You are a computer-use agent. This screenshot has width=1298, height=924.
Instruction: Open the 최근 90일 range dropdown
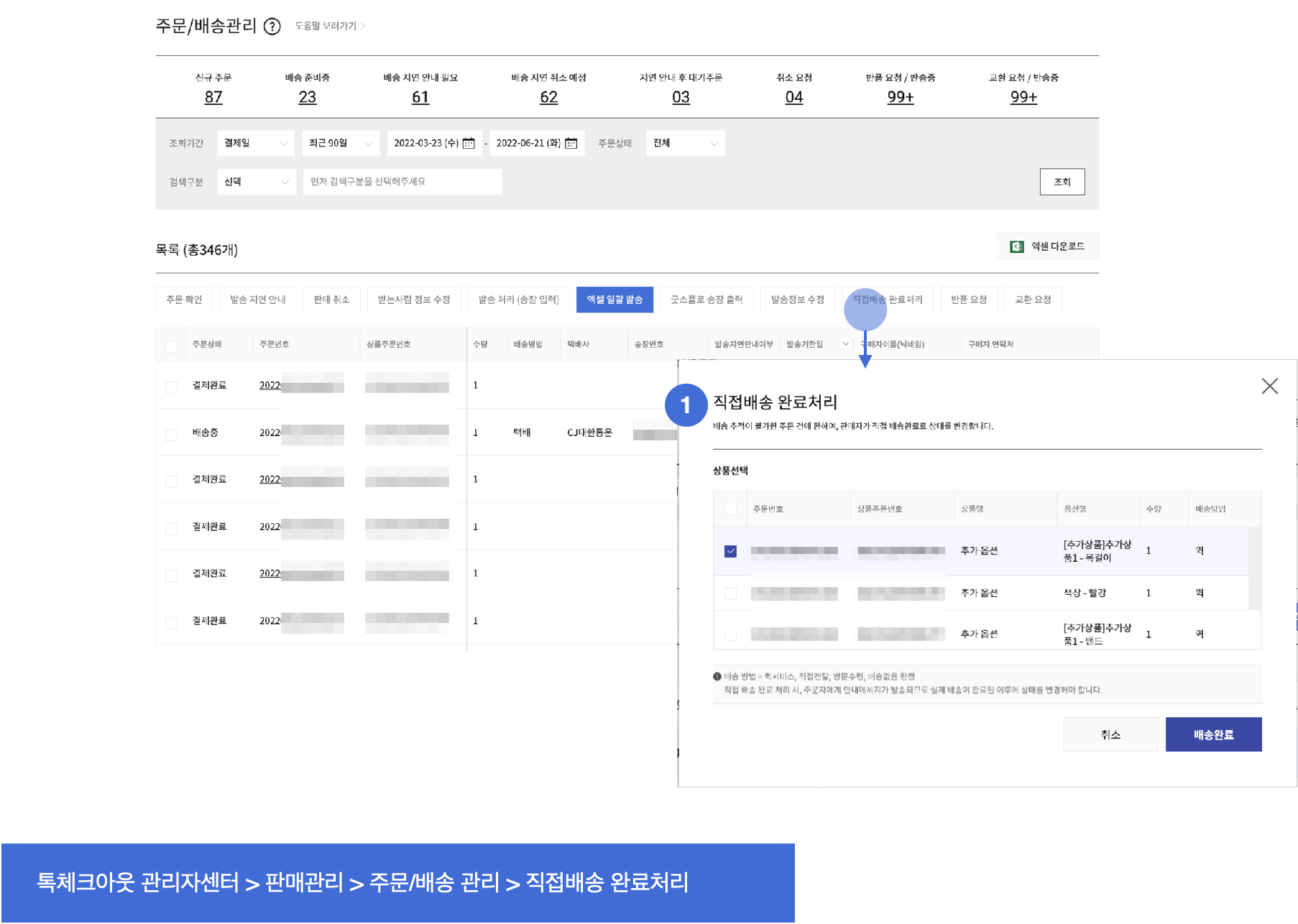(340, 143)
